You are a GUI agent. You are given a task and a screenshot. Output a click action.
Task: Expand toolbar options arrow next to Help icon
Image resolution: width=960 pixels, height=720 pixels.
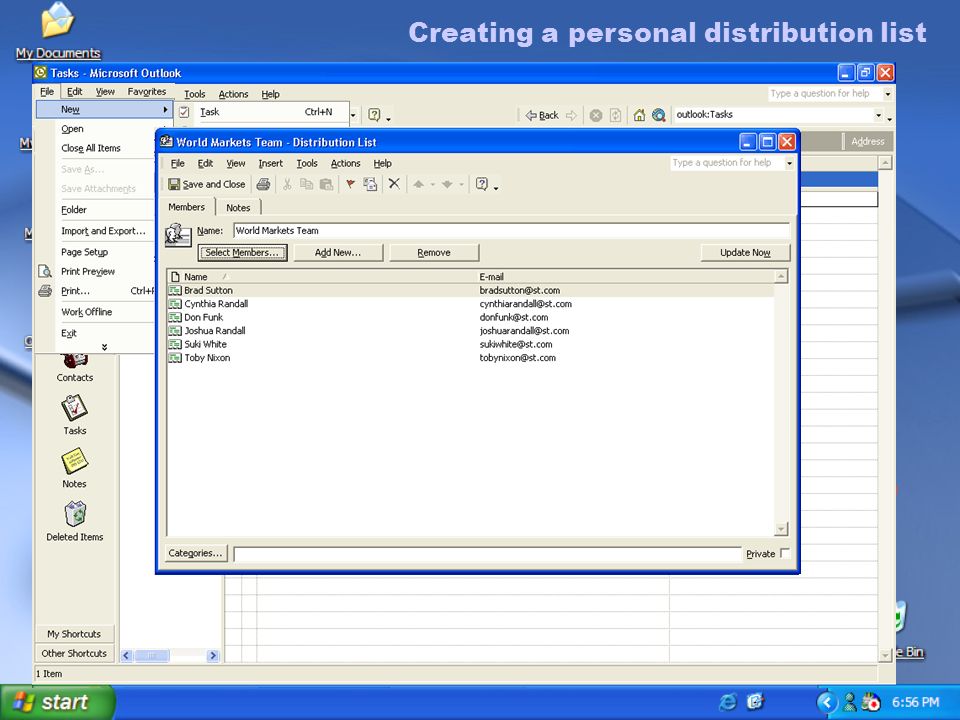click(x=496, y=186)
